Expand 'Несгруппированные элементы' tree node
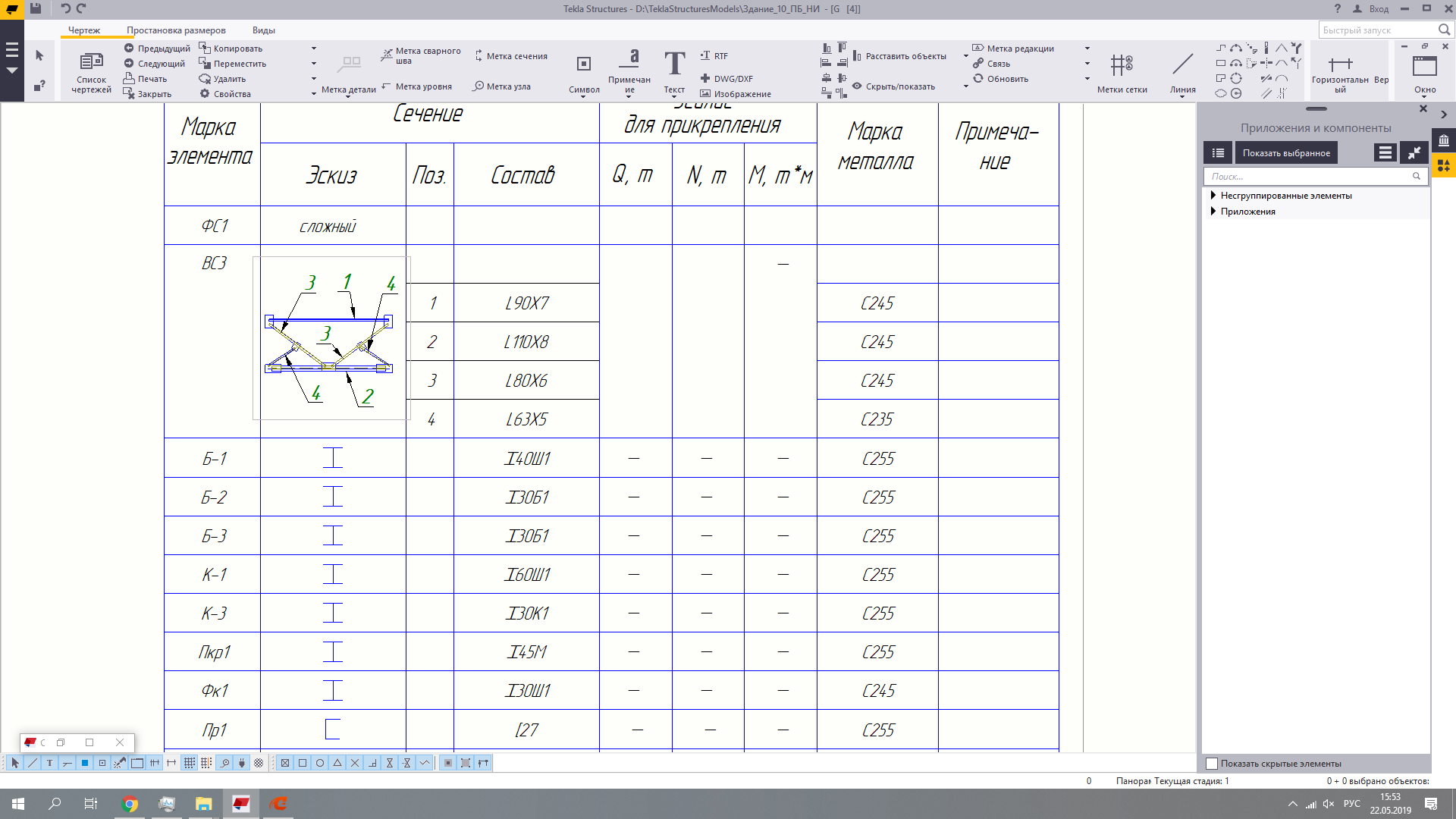1456x819 pixels. 1213,196
